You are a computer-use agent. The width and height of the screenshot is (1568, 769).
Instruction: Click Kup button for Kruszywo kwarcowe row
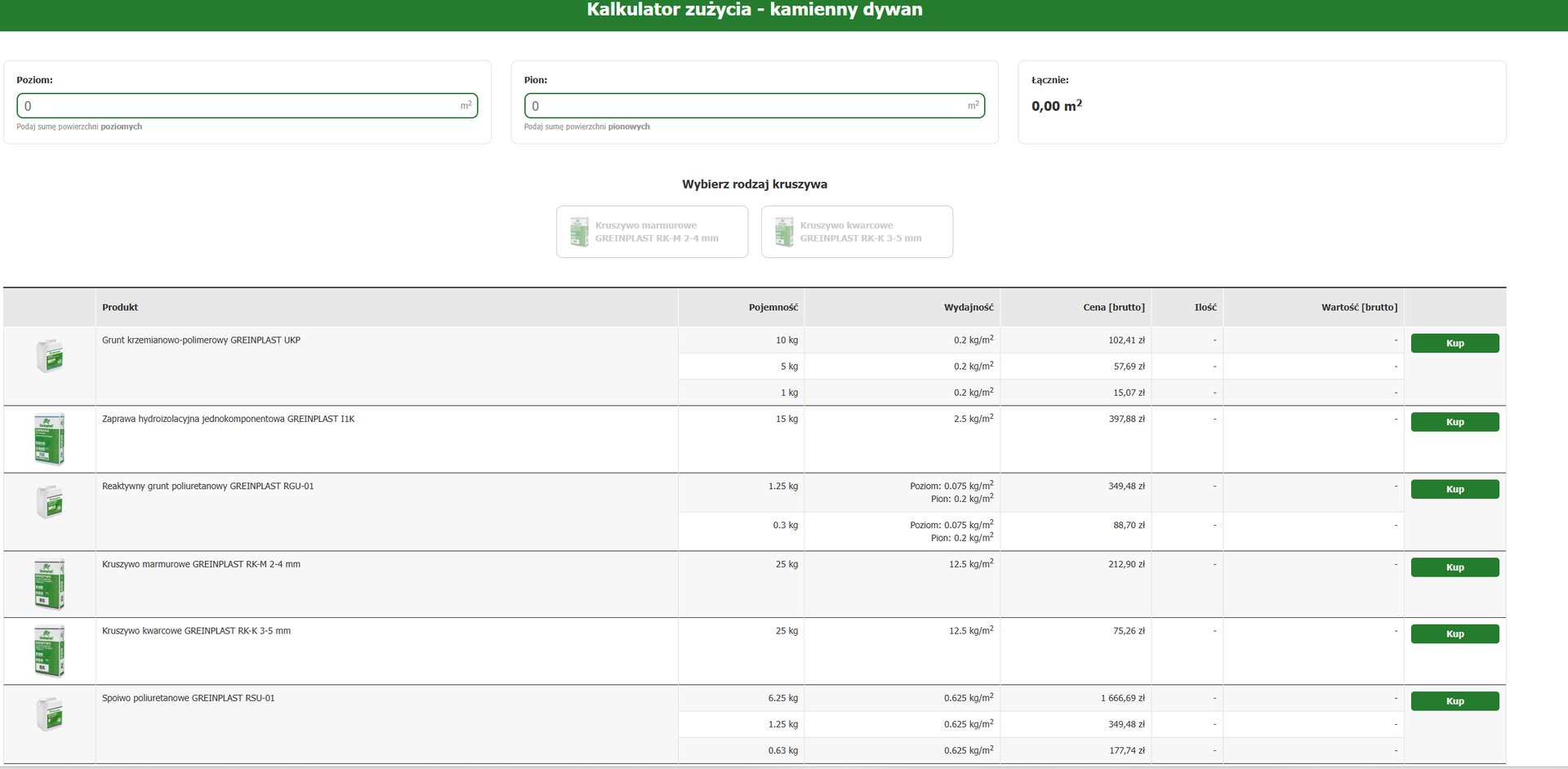(1454, 634)
